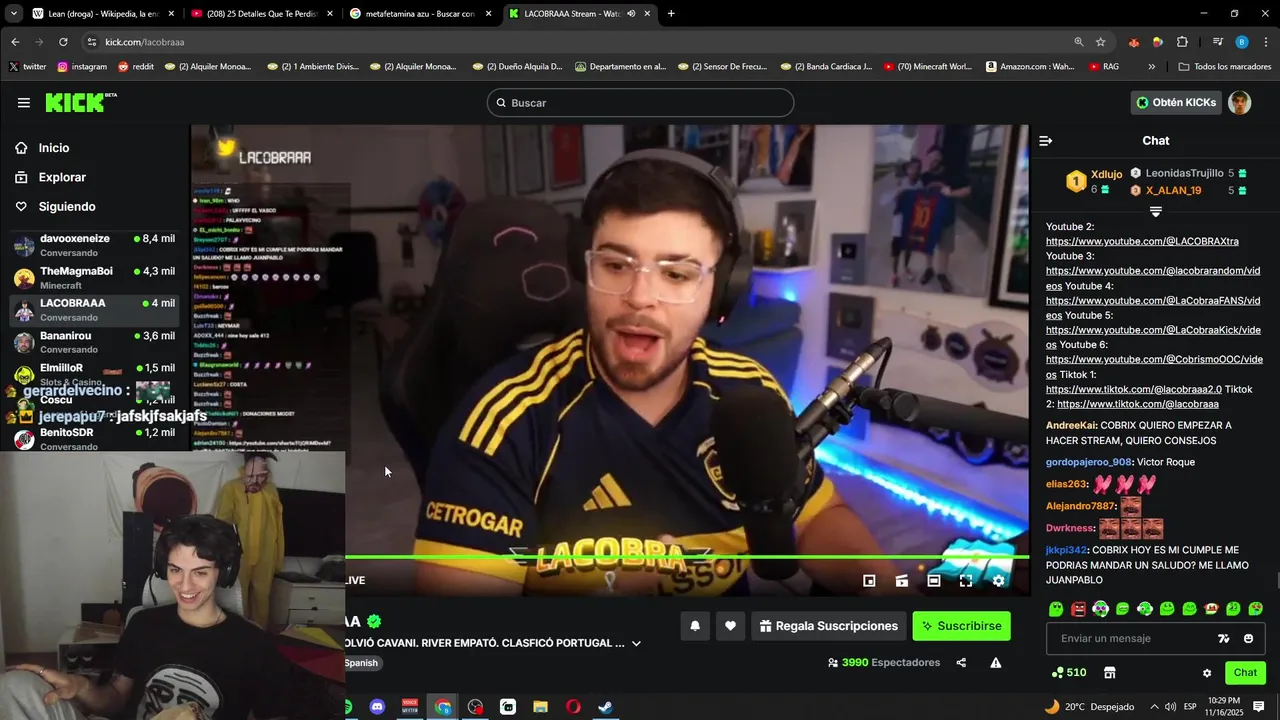Insert the red angry emote
Screen dimensions: 1280x720
[x=1079, y=609]
